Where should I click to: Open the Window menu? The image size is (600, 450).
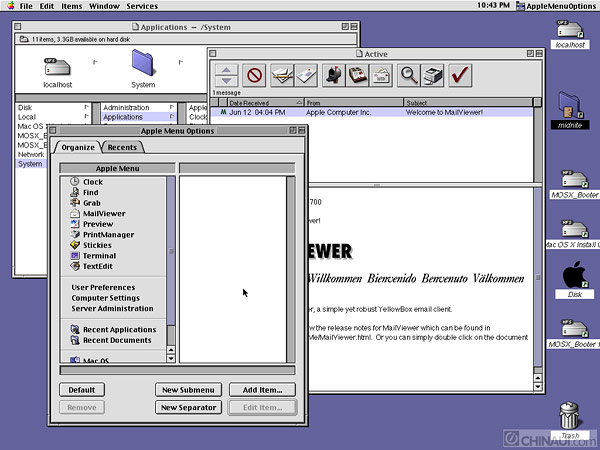pyautogui.click(x=103, y=6)
